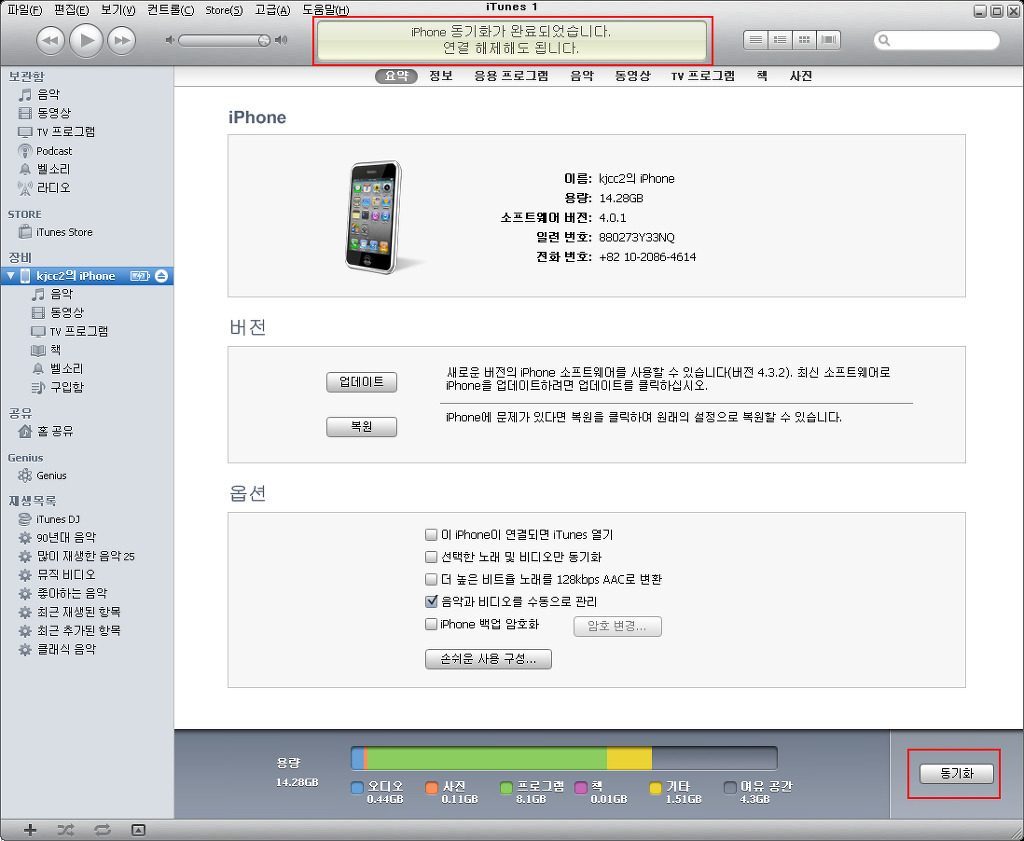Image resolution: width=1024 pixels, height=841 pixels.
Task: Switch to the Cover Flow view icon
Action: coord(828,40)
